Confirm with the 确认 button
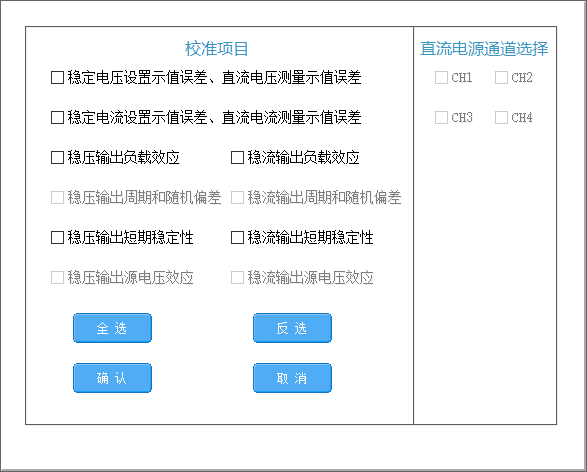The width and height of the screenshot is (587, 472). click(x=112, y=378)
